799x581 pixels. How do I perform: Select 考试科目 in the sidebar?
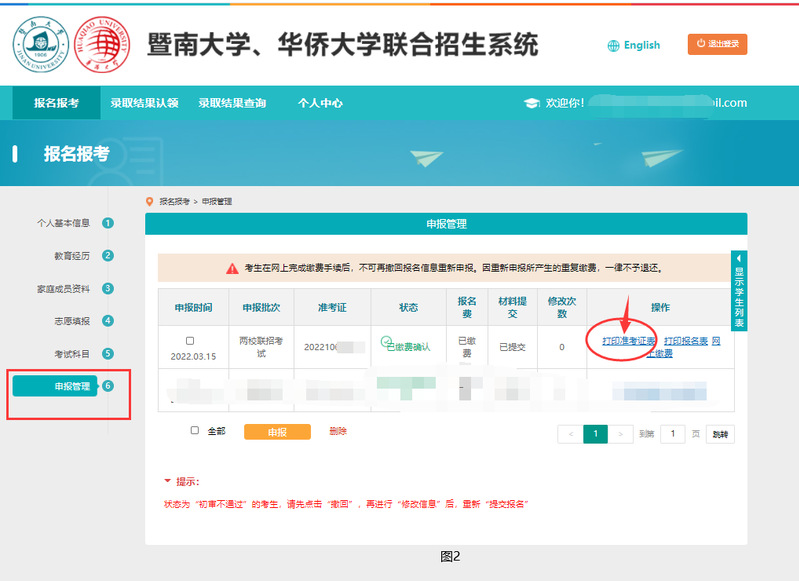(72, 354)
